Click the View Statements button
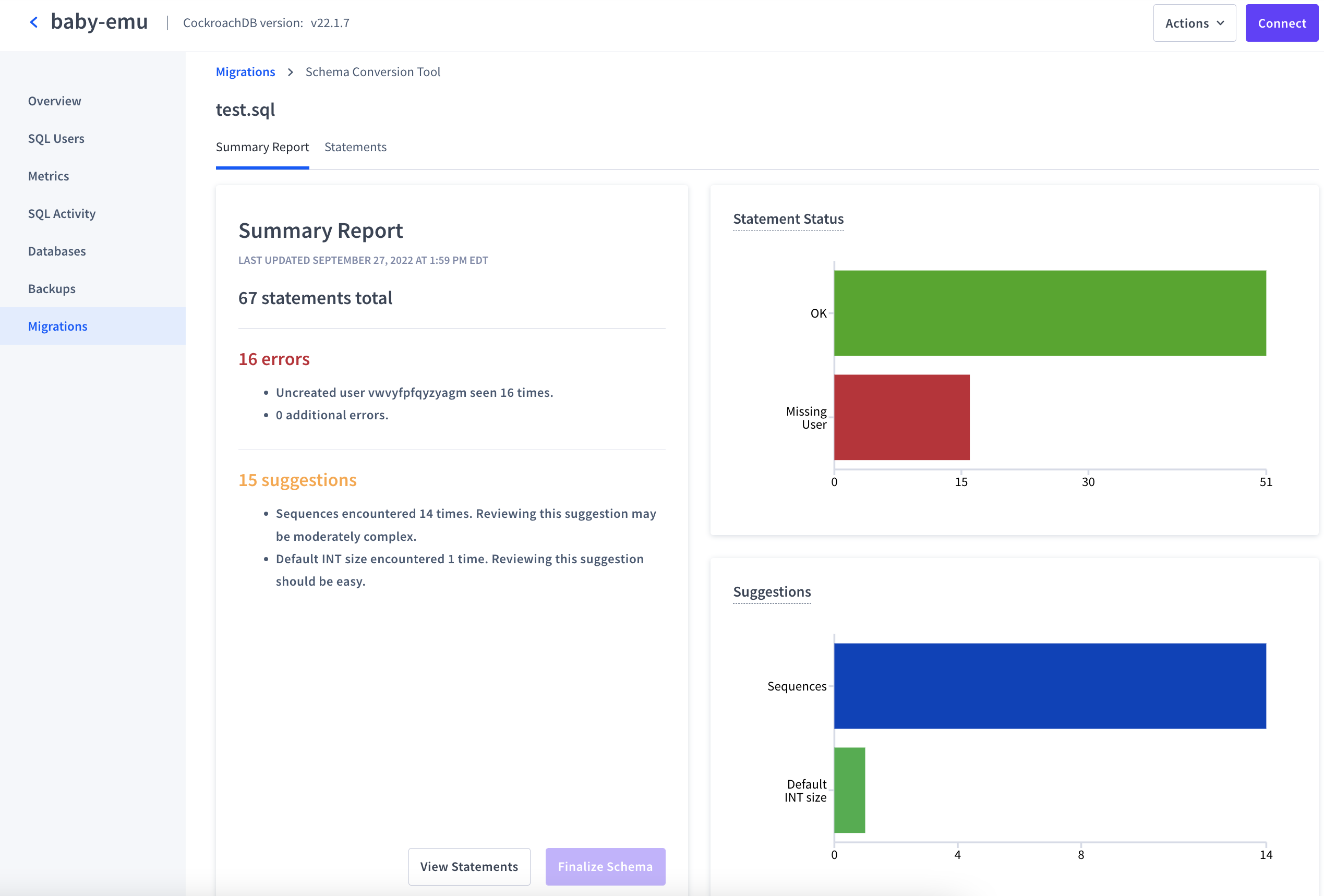The image size is (1324, 896). click(468, 866)
